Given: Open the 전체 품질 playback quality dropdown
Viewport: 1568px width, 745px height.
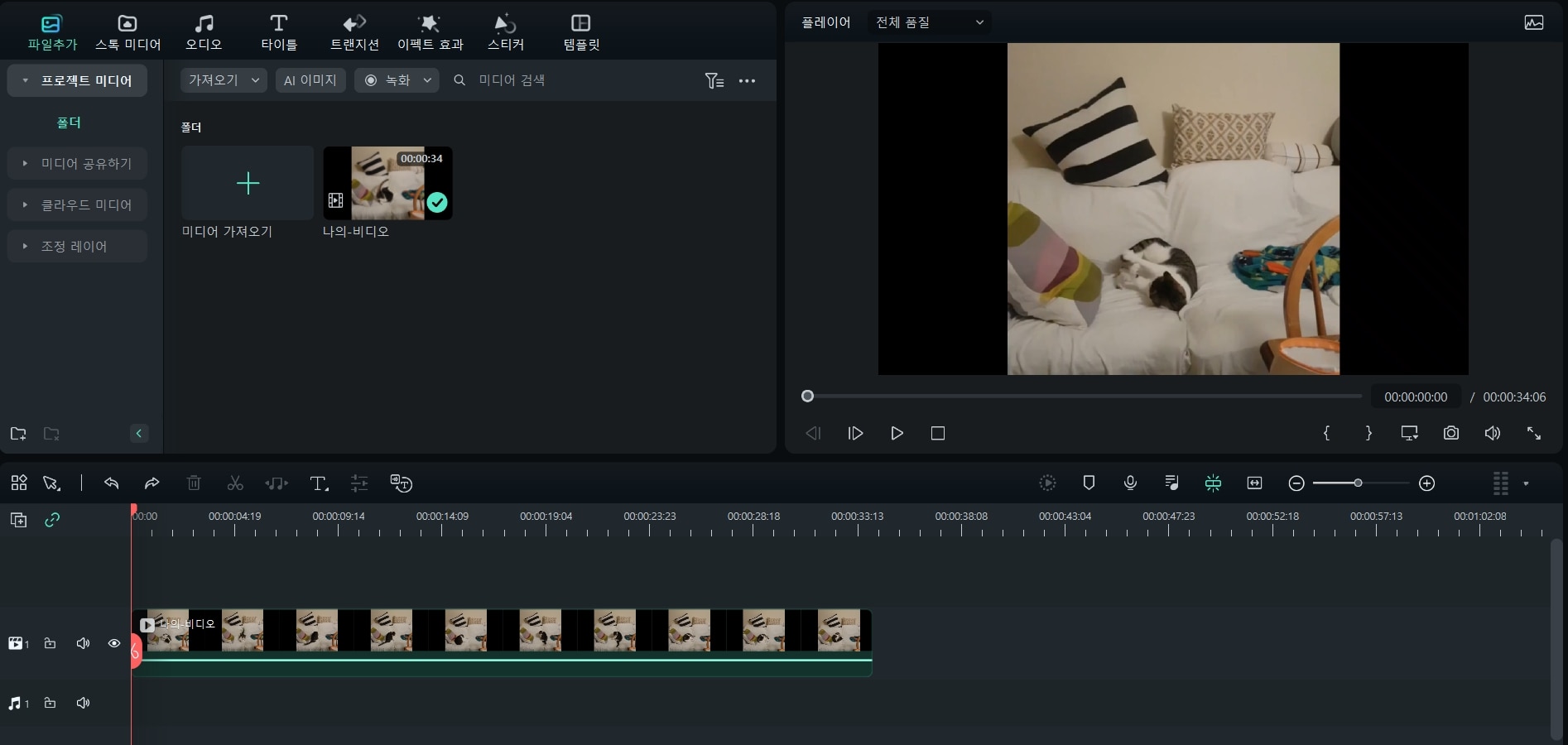Looking at the screenshot, I should (x=930, y=22).
